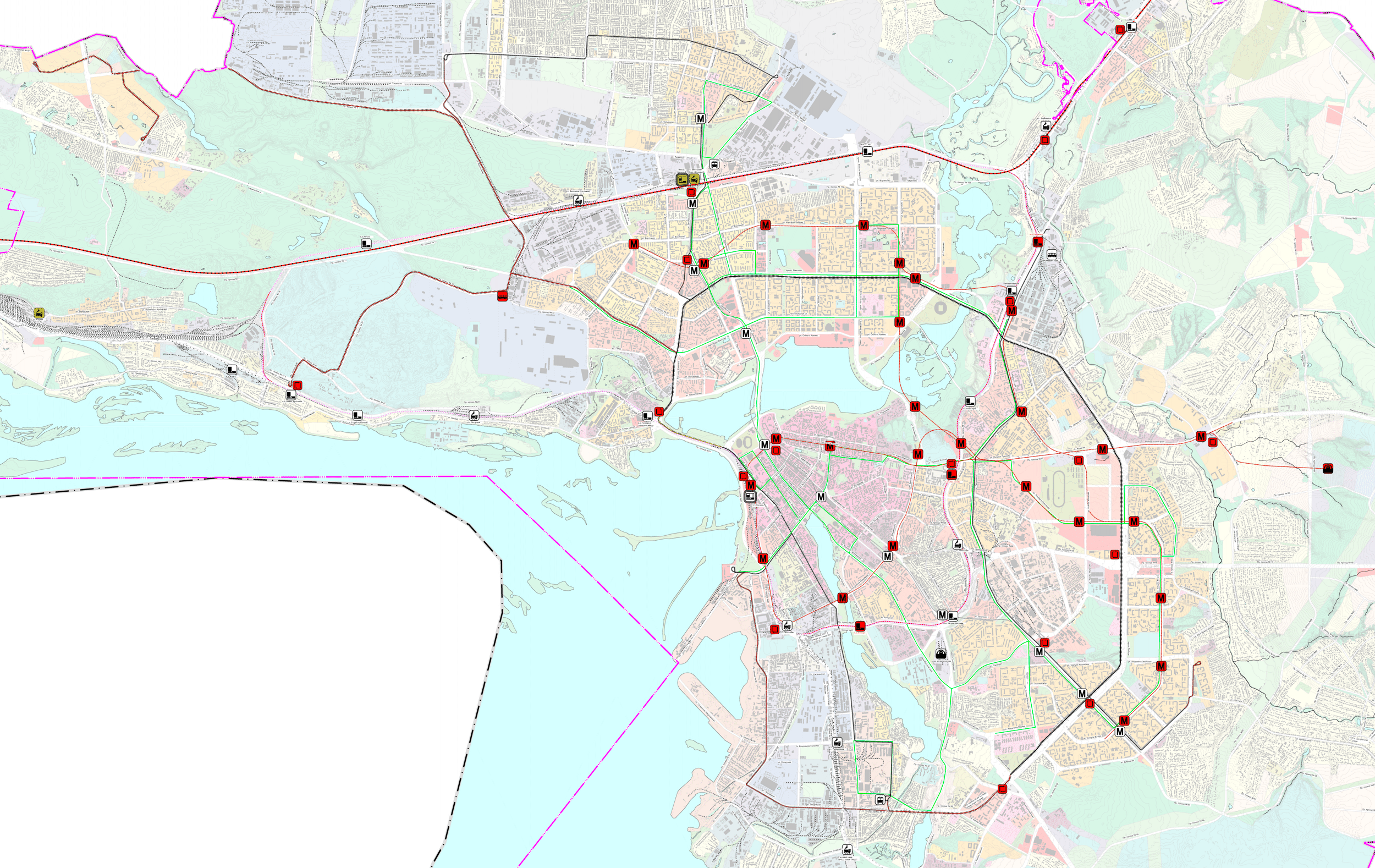Viewport: 1375px width, 868px height.
Task: Select the white locomotive icon beside the south-west red square
Action: pos(788,625)
